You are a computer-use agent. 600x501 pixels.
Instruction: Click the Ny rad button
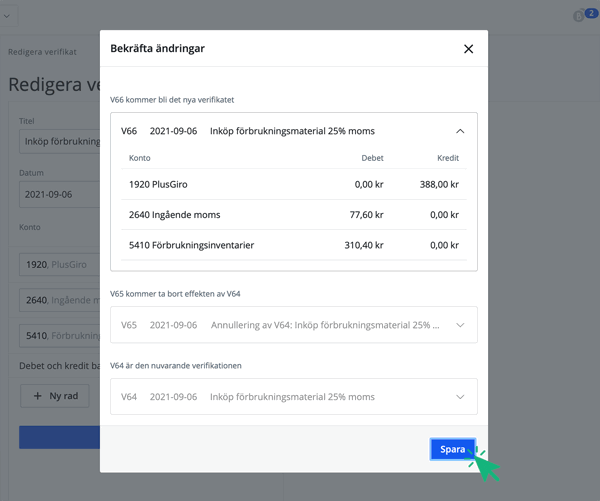tap(54, 396)
